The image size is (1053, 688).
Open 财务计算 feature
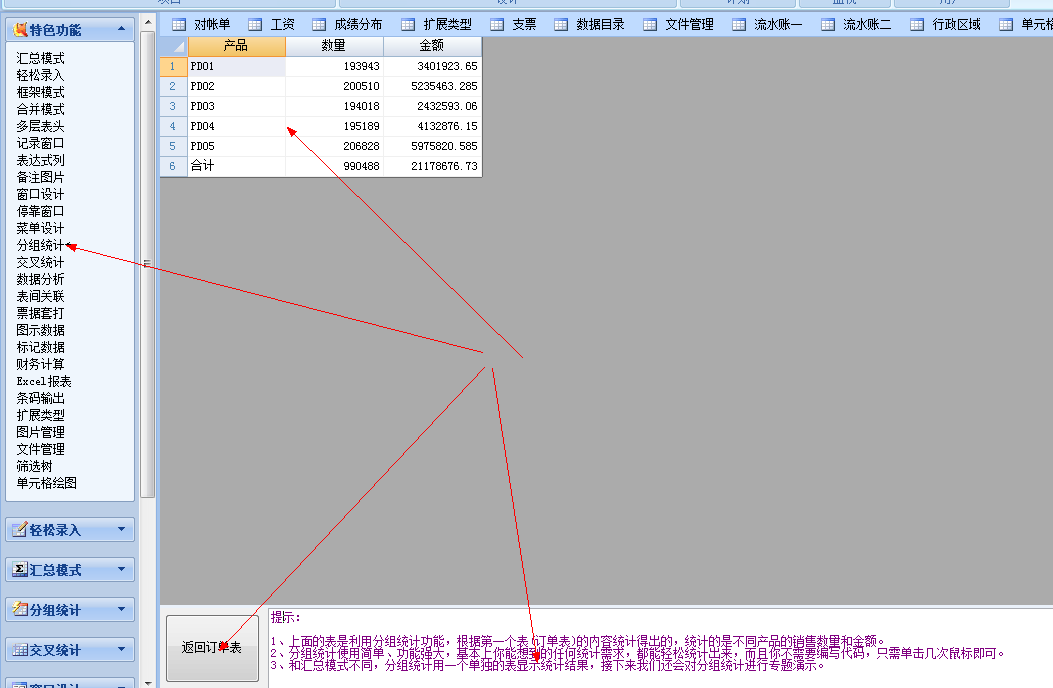click(x=41, y=364)
